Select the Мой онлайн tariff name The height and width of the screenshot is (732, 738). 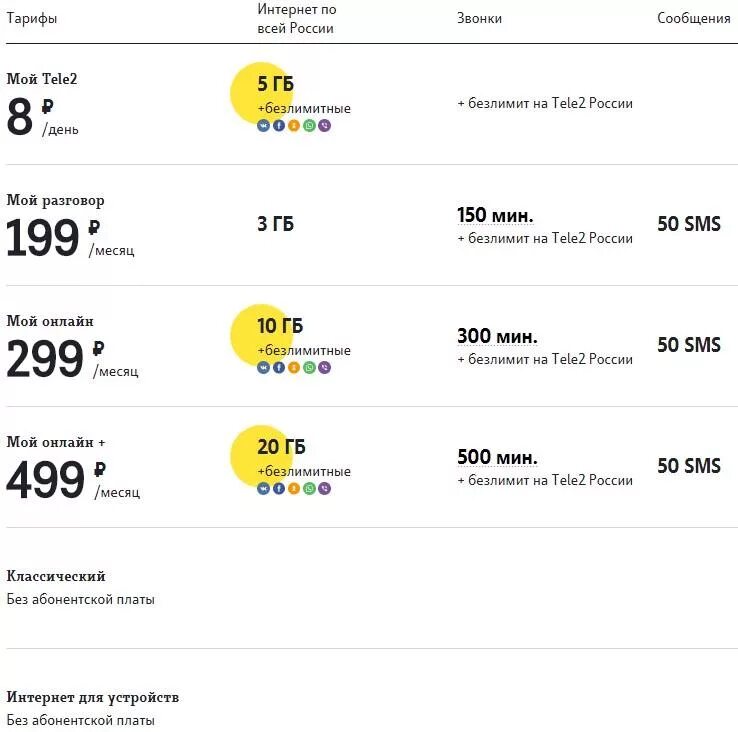pos(50,321)
